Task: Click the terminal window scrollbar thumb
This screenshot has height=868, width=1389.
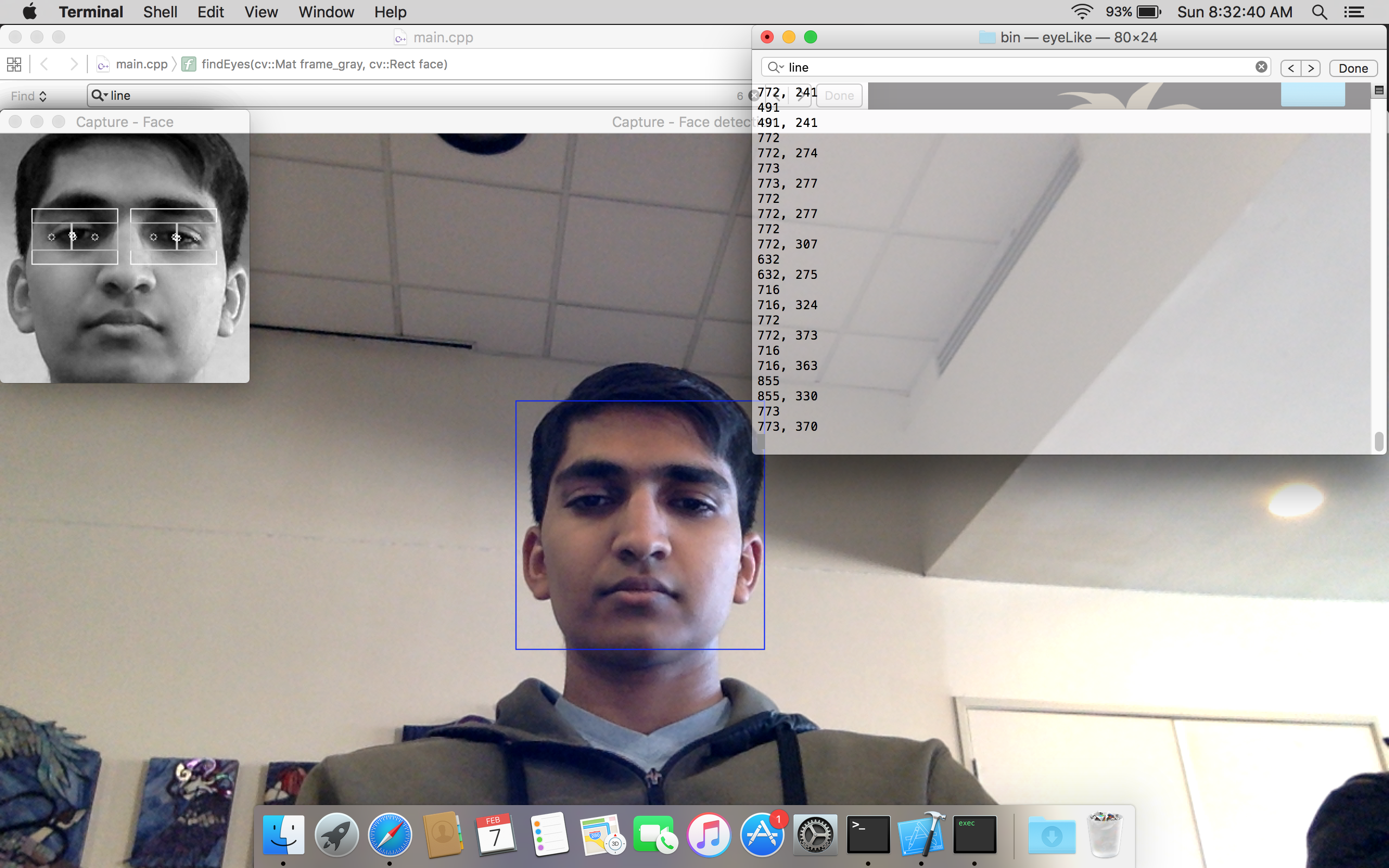Action: point(1379,441)
